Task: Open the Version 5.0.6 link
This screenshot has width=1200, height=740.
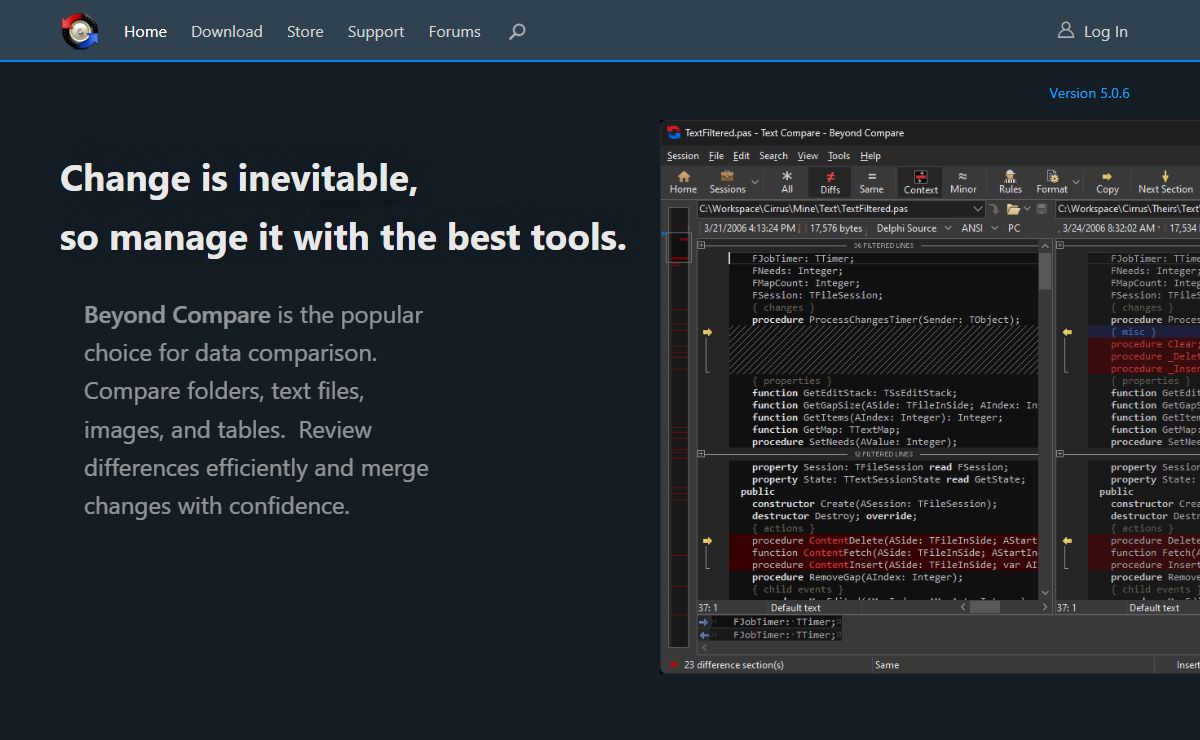Action: pos(1089,93)
